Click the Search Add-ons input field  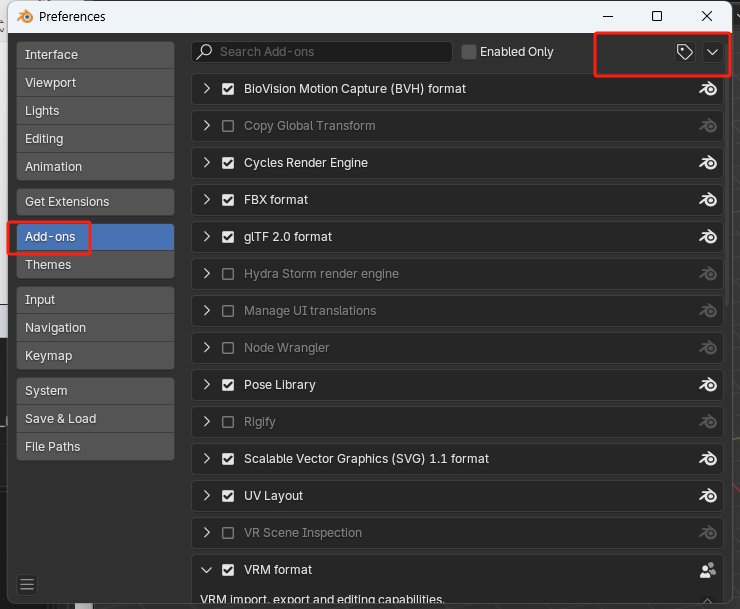point(322,52)
